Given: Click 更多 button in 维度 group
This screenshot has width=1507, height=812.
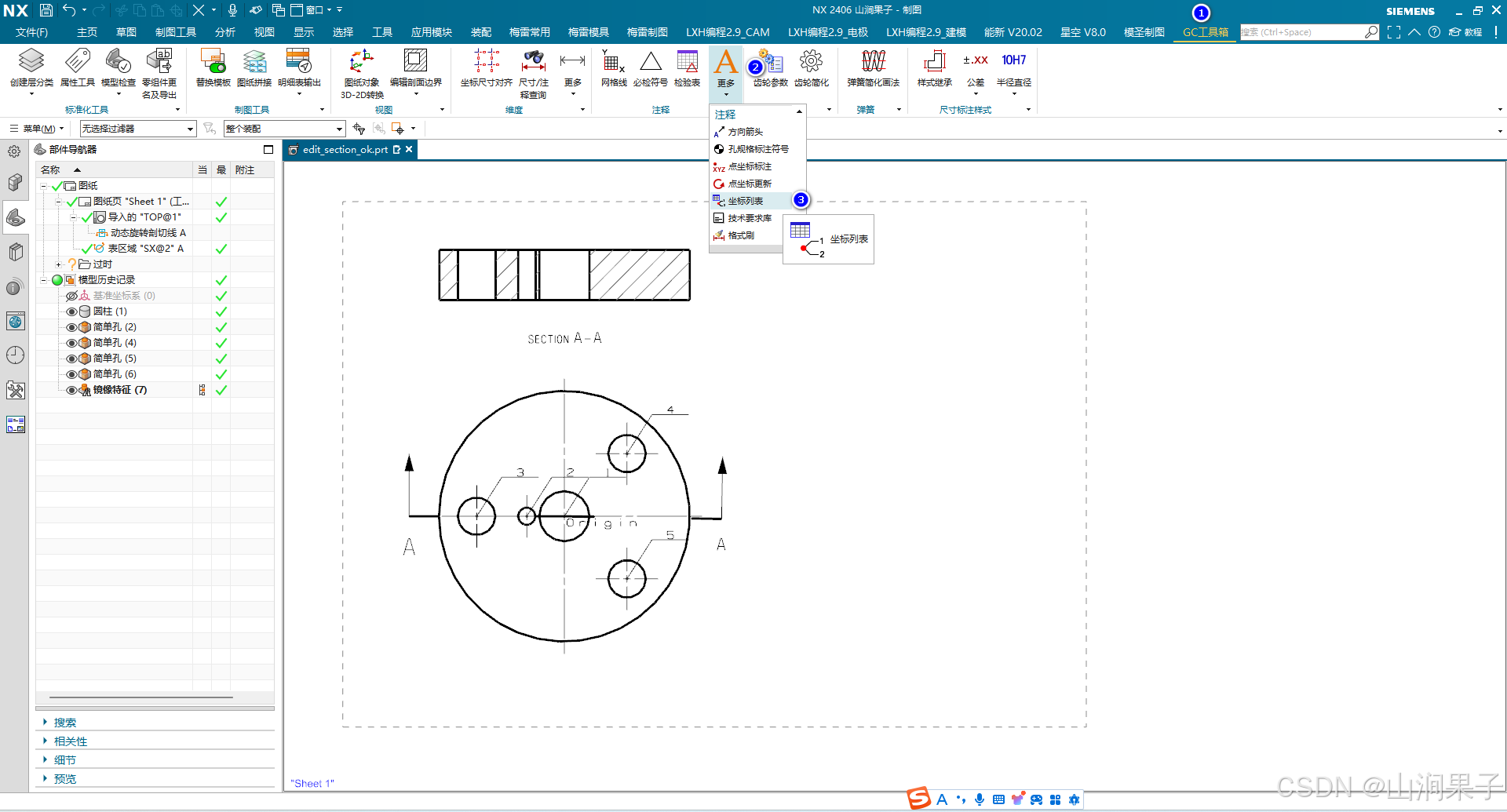Looking at the screenshot, I should tap(573, 71).
